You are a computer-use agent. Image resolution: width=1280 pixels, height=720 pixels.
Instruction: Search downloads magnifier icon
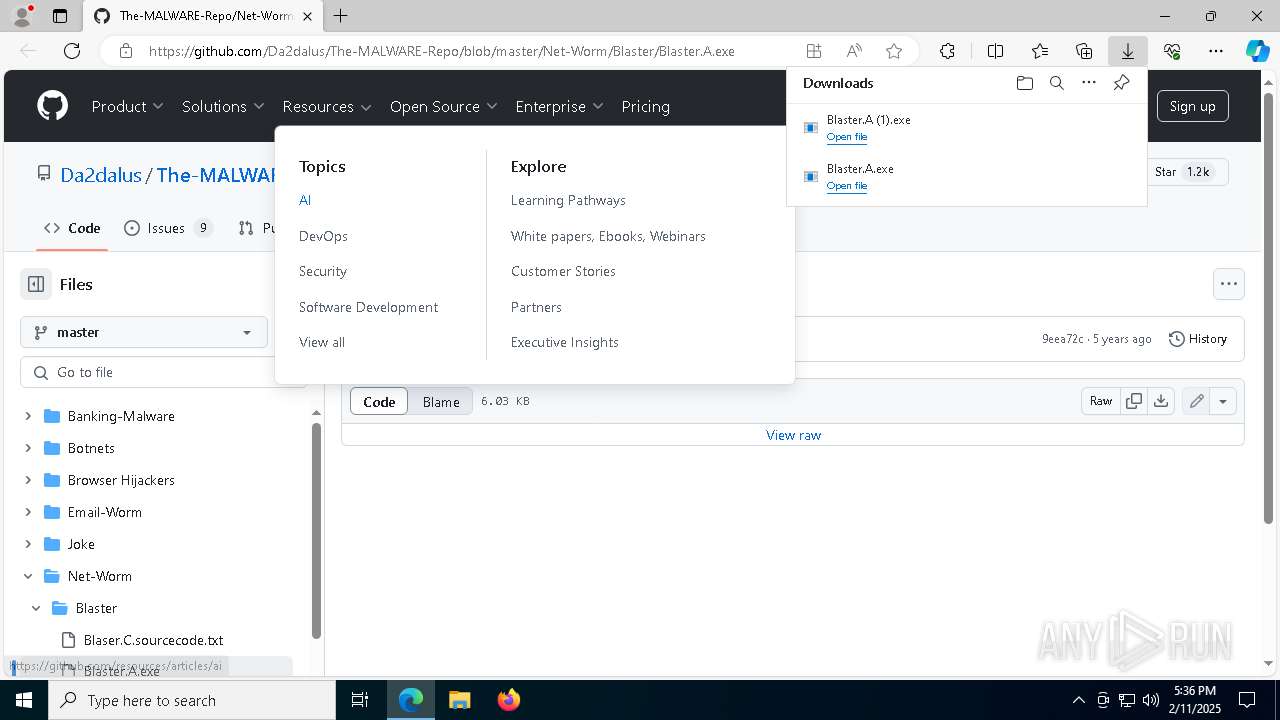click(1056, 83)
